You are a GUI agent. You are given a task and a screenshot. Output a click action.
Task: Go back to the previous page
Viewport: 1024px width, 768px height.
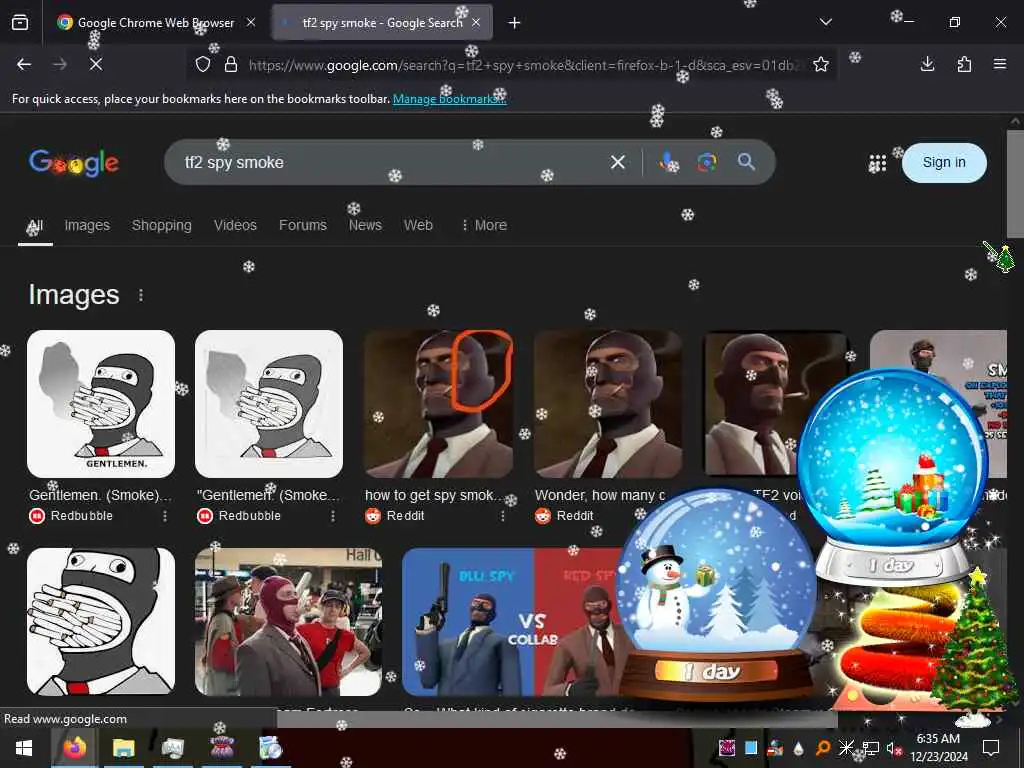pyautogui.click(x=24, y=64)
